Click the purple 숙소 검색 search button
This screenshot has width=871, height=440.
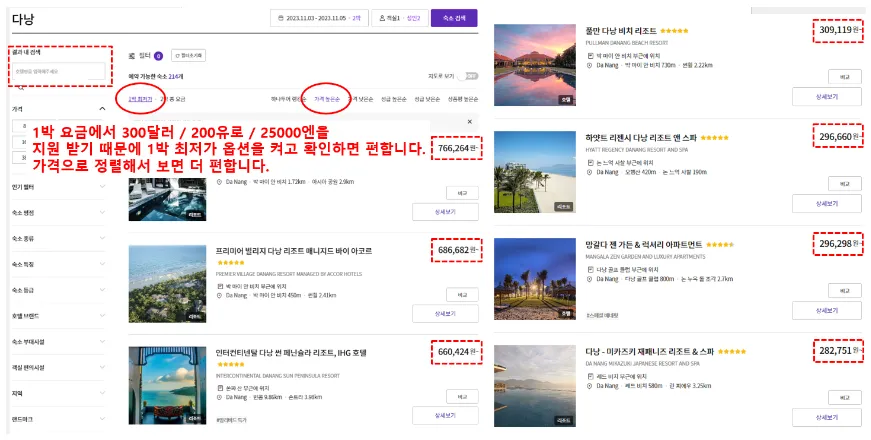pyautogui.click(x=454, y=18)
